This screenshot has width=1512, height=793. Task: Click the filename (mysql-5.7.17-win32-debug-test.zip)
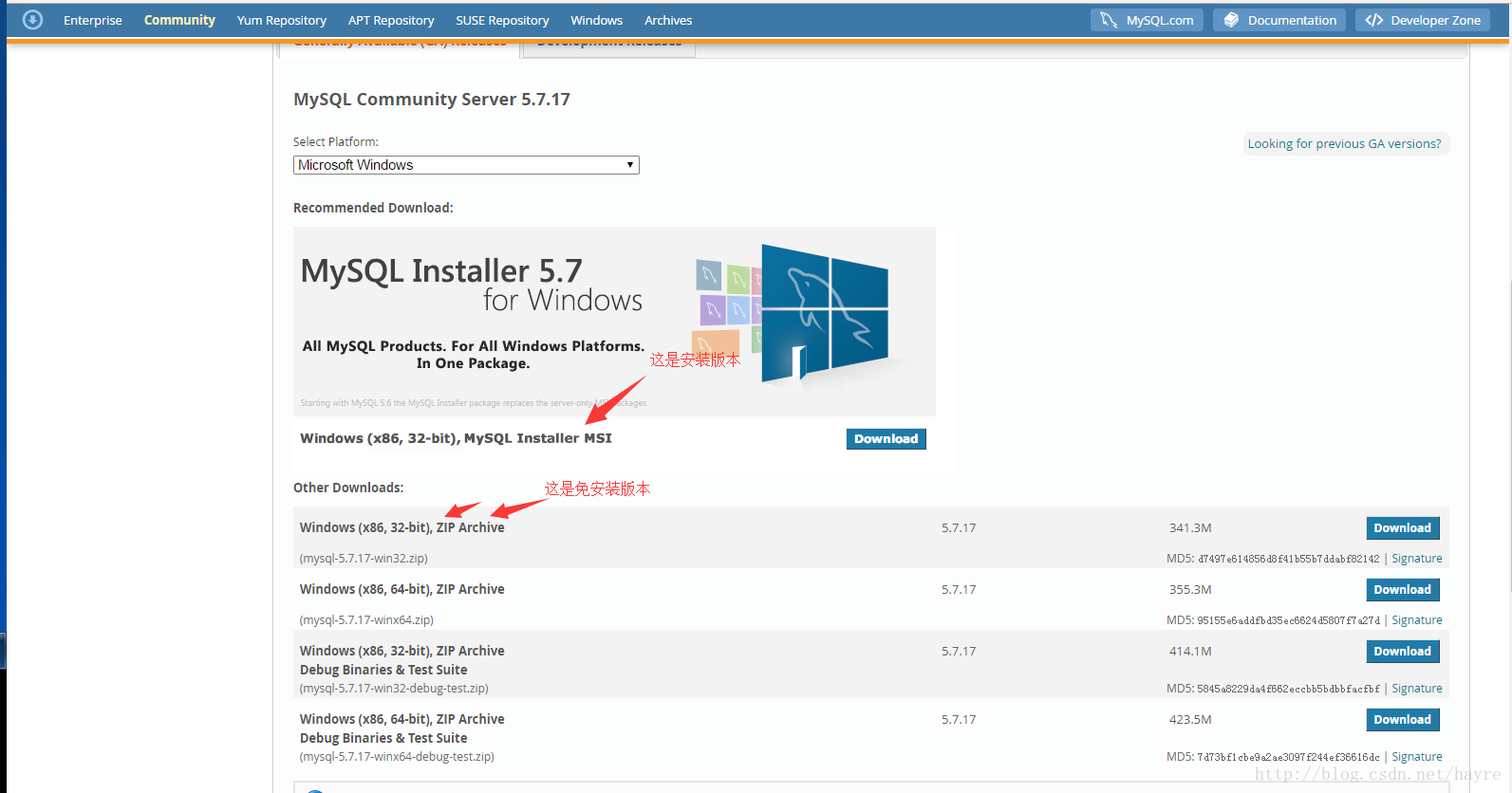(394, 689)
